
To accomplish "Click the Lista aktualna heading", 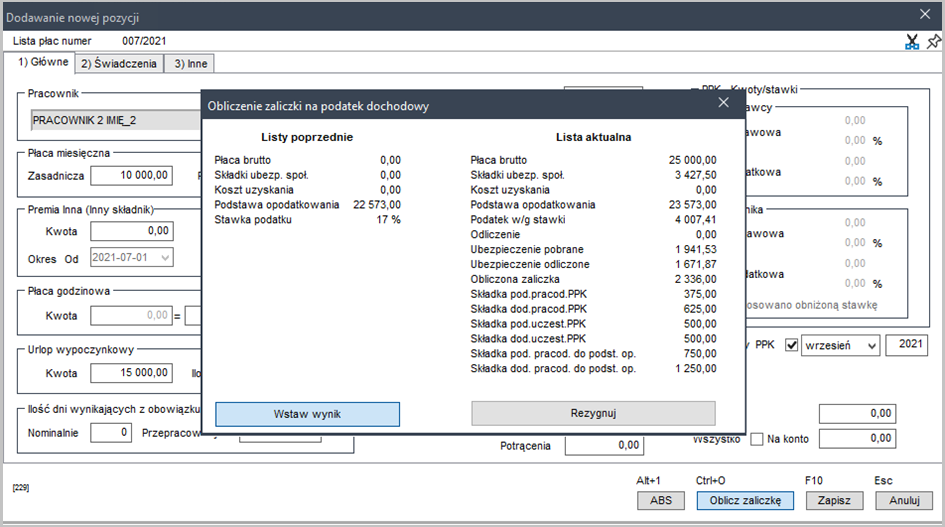I will pos(593,137).
